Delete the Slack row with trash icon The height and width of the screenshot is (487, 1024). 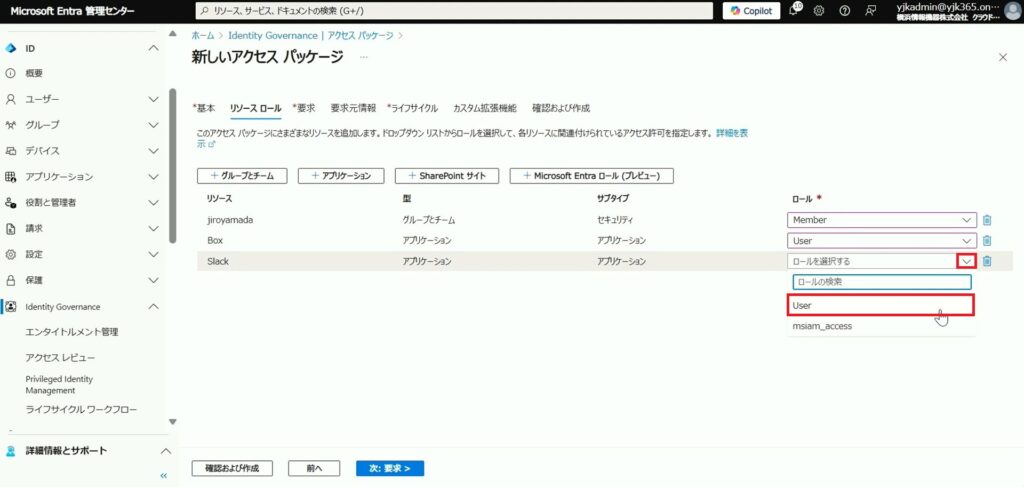coord(987,261)
